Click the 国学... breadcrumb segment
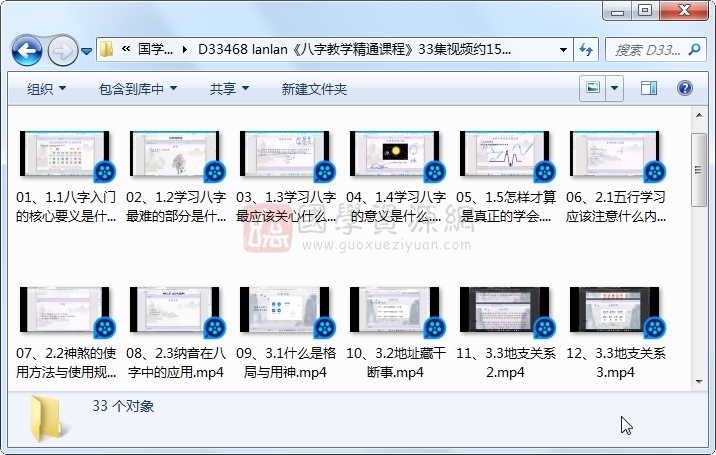716x455 pixels. [155, 49]
